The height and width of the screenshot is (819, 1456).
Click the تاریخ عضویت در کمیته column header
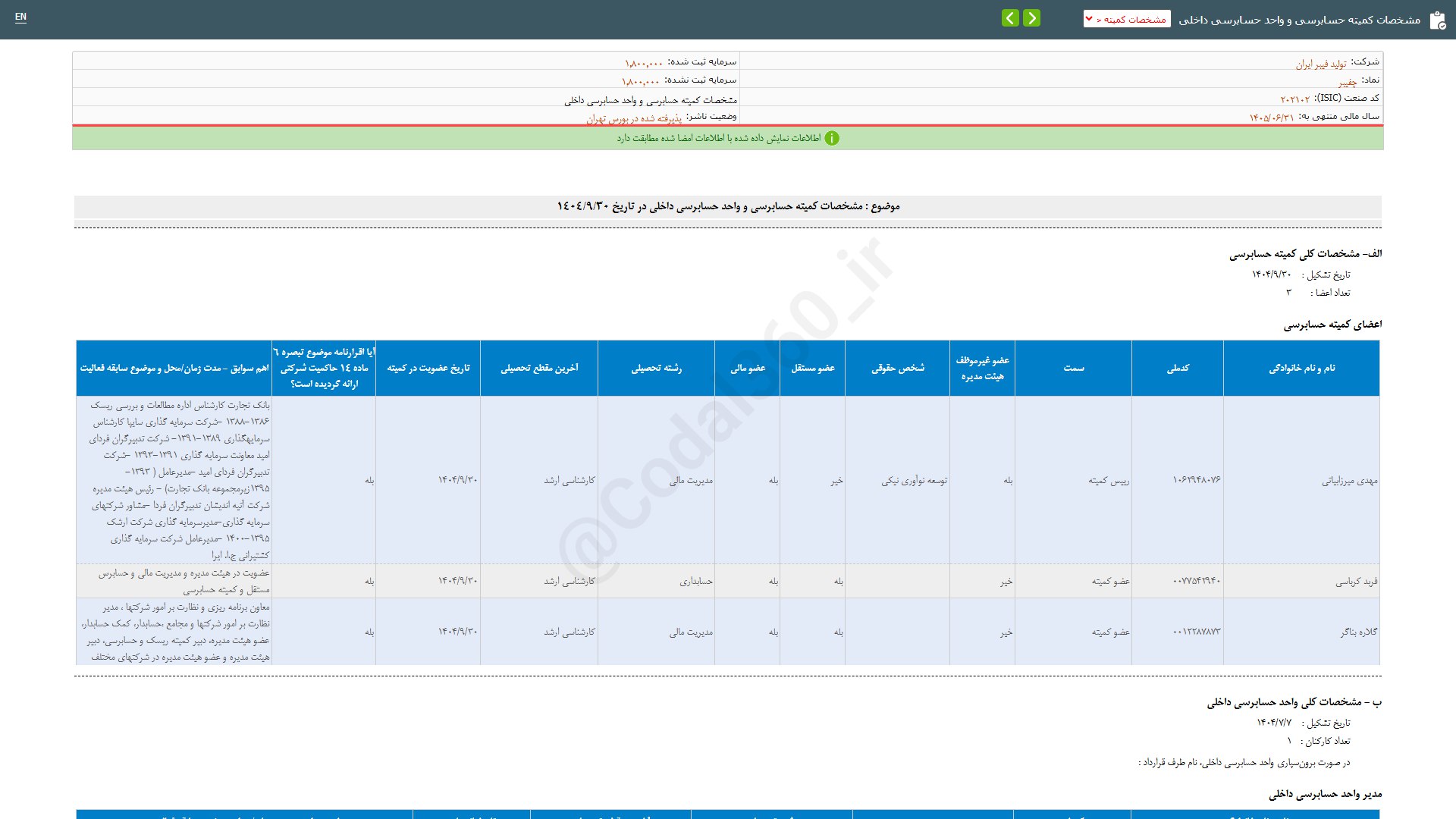(x=428, y=369)
